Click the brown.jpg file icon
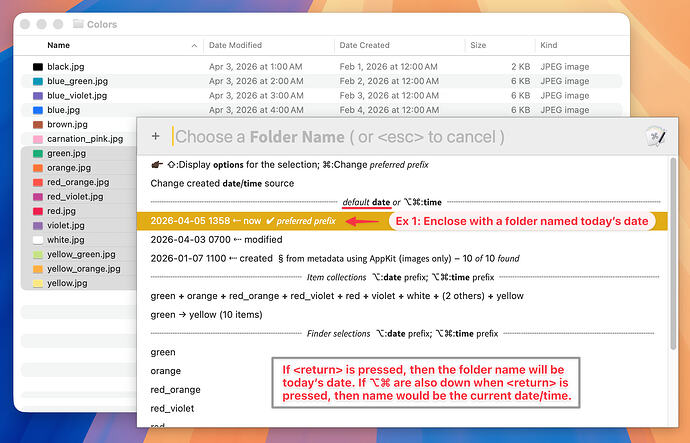 point(38,124)
